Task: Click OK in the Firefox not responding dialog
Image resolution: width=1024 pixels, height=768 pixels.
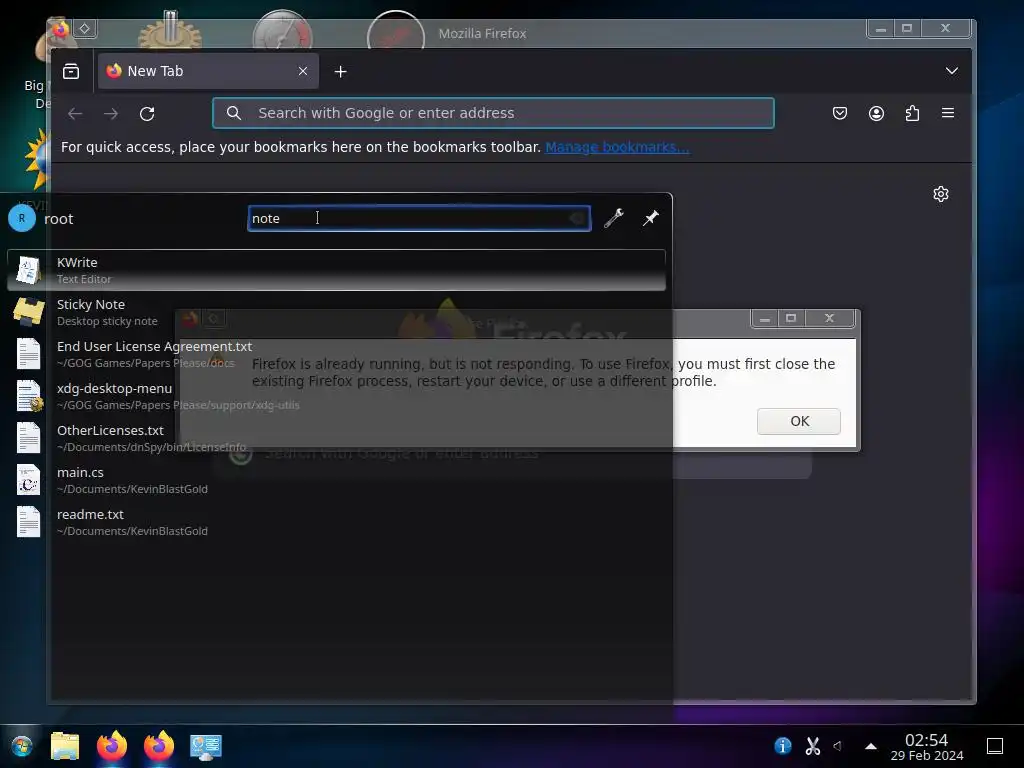Action: click(799, 421)
